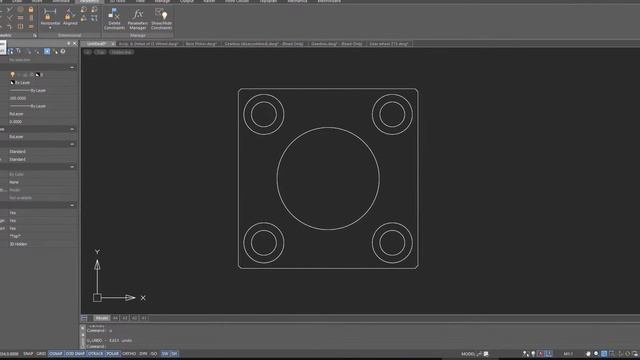Screen dimensions: 640x360
Task: Turn off OTRACK in the status bar
Action: click(96, 354)
